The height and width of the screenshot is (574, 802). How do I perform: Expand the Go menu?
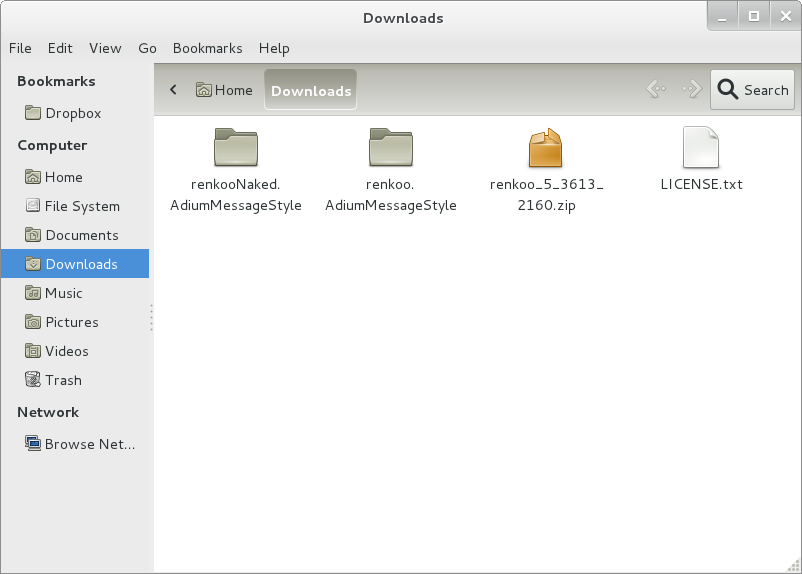click(148, 48)
